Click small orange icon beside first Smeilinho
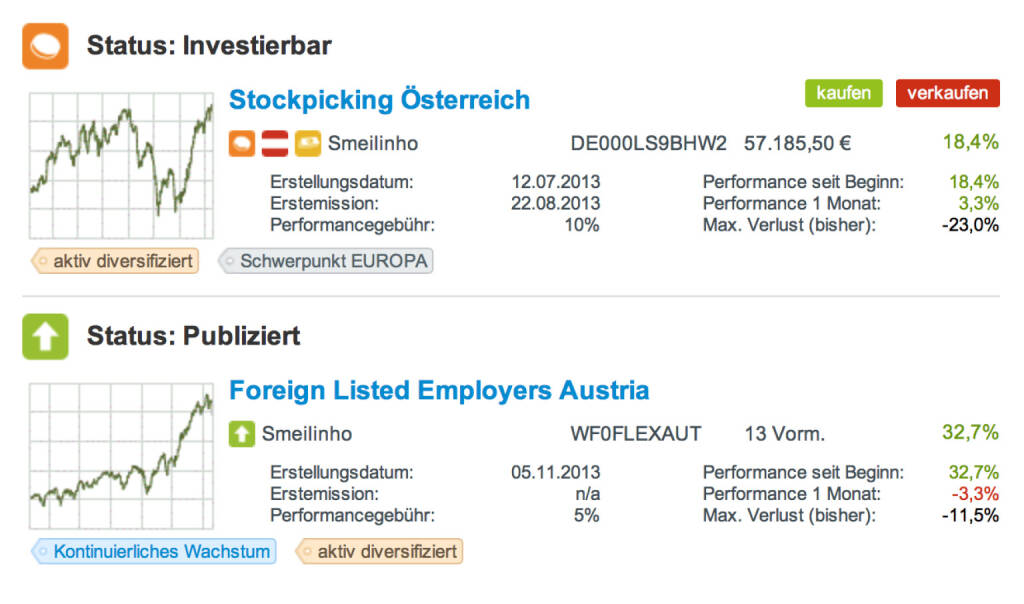The height and width of the screenshot is (604, 1024). coord(242,144)
